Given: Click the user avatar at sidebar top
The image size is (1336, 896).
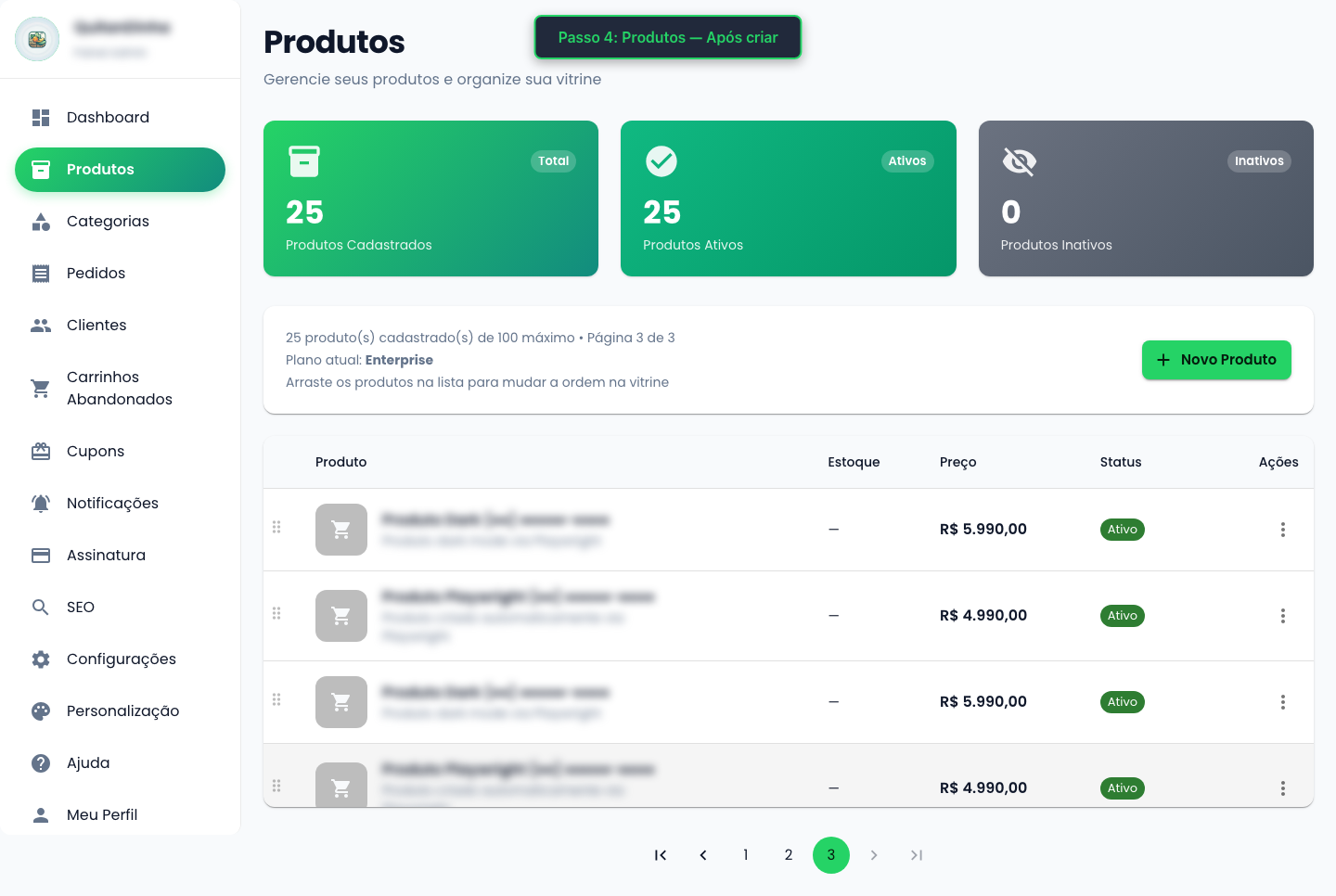Looking at the screenshot, I should pos(37,39).
